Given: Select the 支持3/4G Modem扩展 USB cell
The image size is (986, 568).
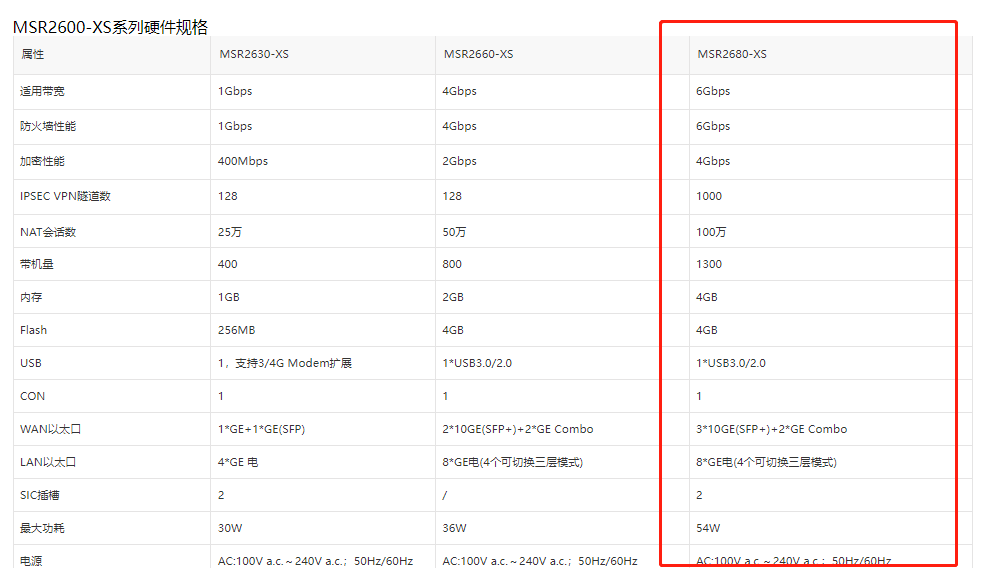Looking at the screenshot, I should pyautogui.click(x=285, y=363).
